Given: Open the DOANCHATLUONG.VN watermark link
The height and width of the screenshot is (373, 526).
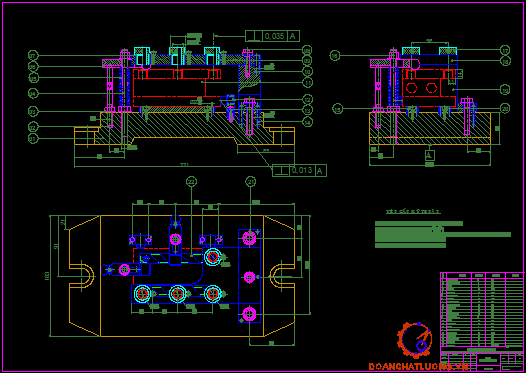Looking at the screenshot, I should 418,366.
